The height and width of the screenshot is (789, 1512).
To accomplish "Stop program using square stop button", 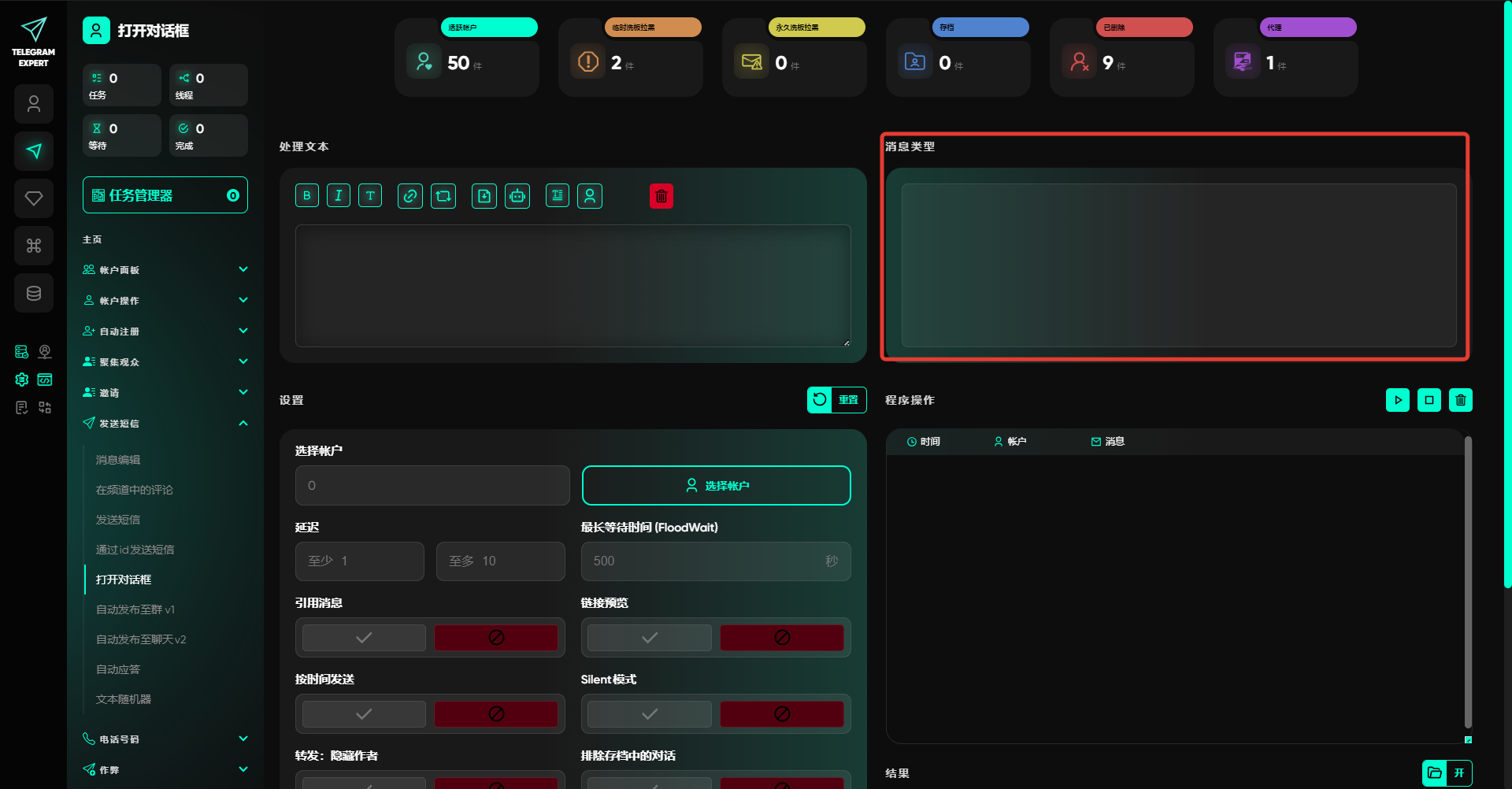I will pos(1429,400).
